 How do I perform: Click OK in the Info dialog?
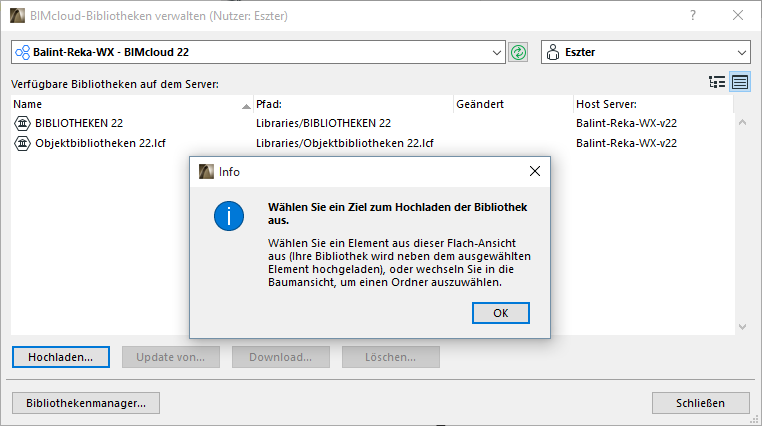pyautogui.click(x=501, y=313)
